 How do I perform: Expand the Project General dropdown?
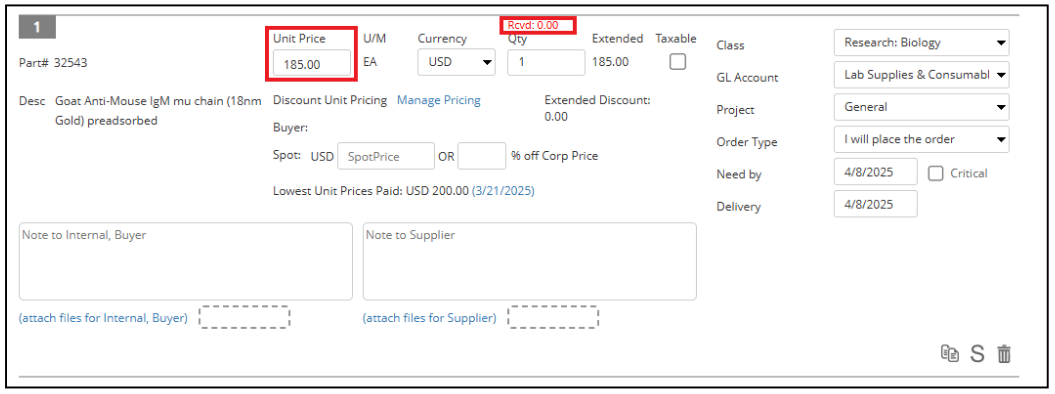point(921,107)
